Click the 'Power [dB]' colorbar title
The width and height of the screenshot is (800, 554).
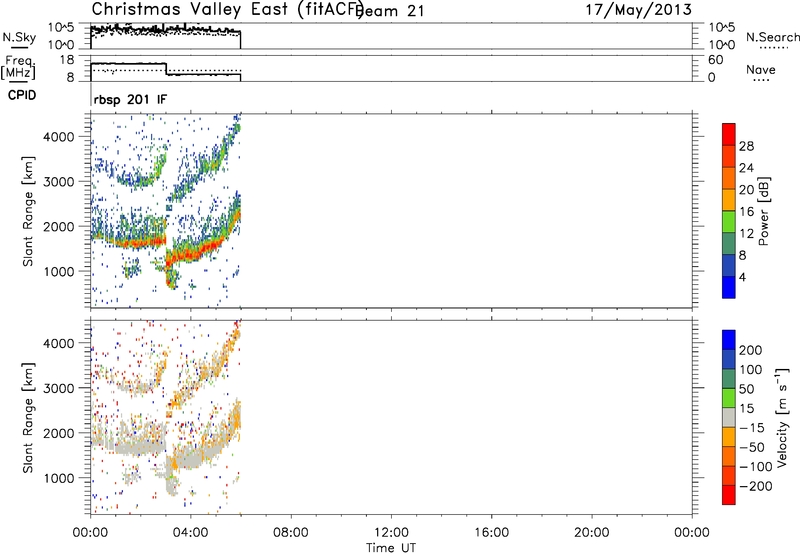tap(764, 211)
